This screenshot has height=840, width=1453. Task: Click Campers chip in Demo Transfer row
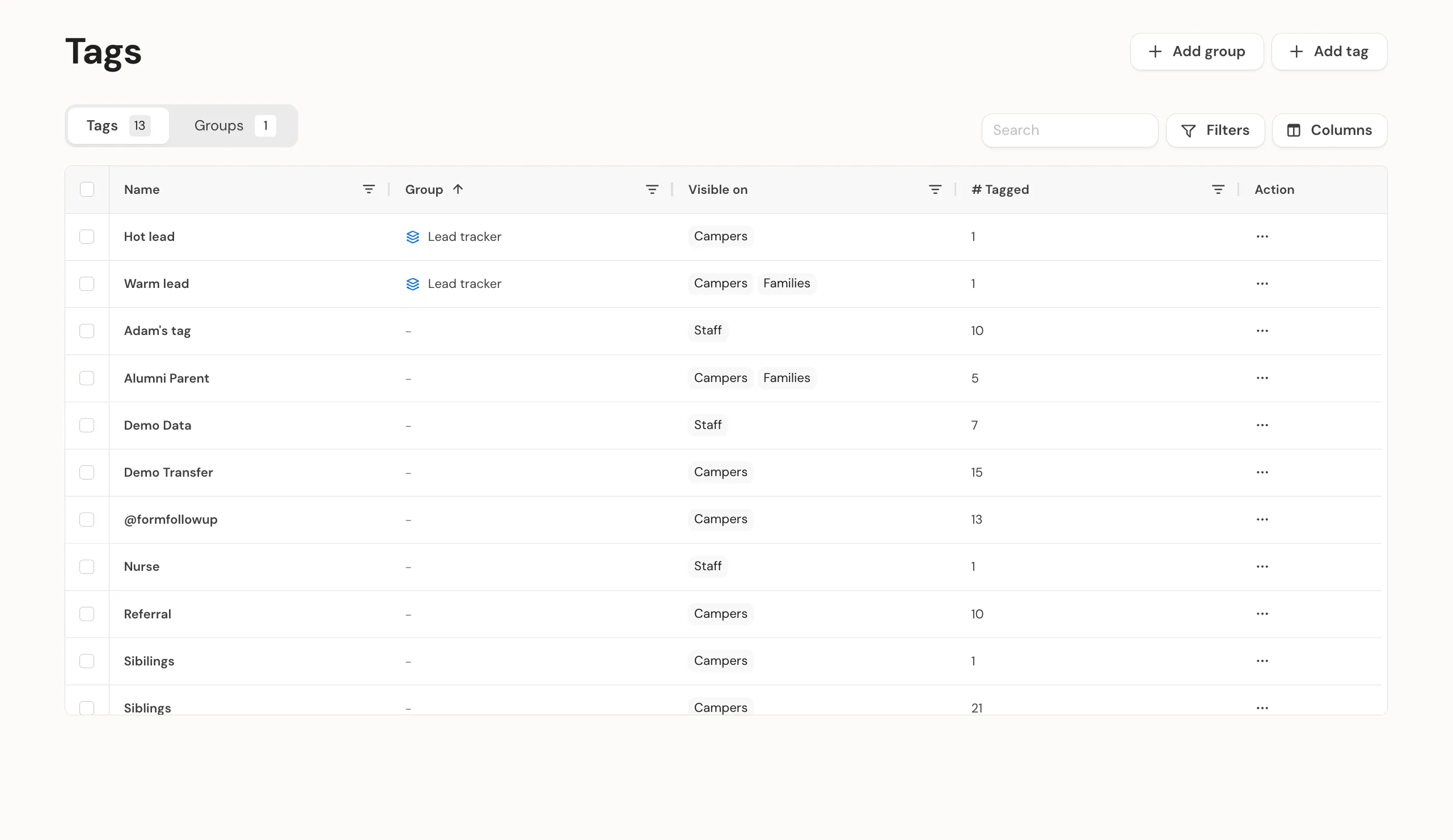[720, 472]
